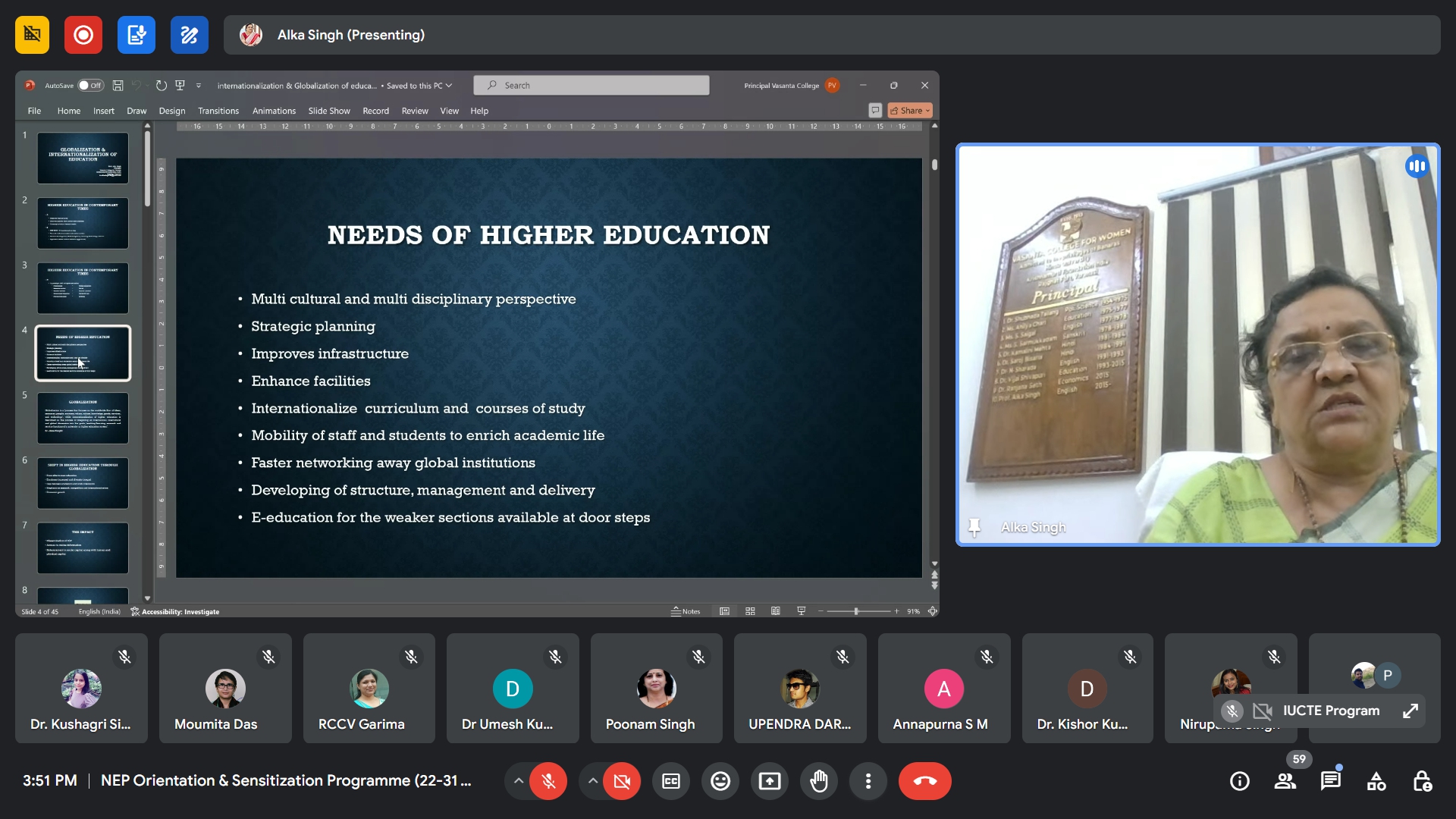
Task: Open the meeting chat panel
Action: tap(1331, 781)
